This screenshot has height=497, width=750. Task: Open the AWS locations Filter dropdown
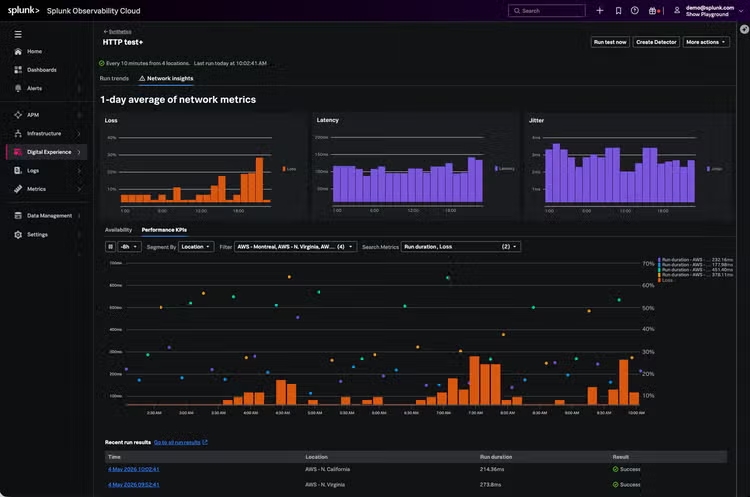pos(295,247)
